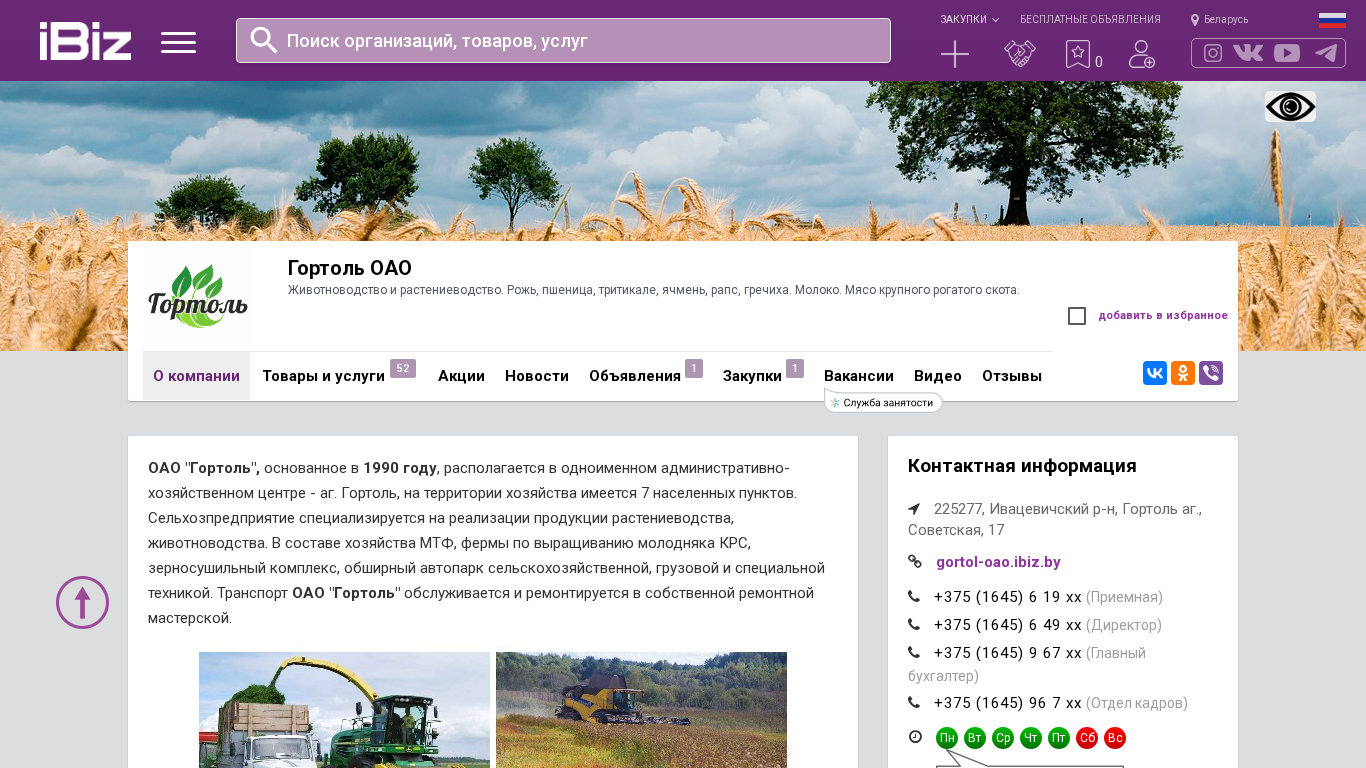
Task: Click the location arrow icon by address
Action: coord(914,508)
